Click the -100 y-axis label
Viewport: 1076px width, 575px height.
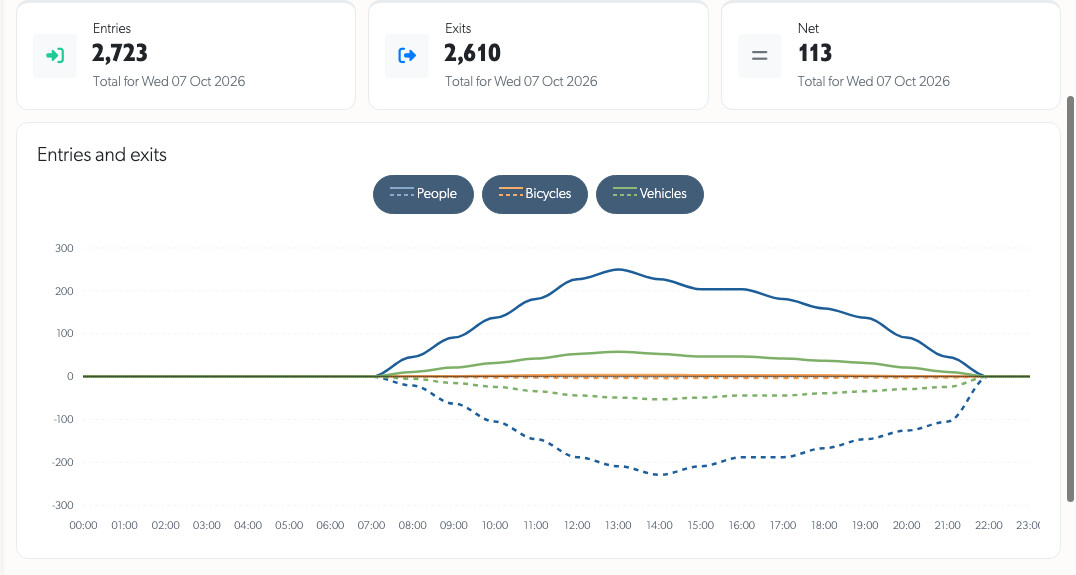pyautogui.click(x=62, y=419)
